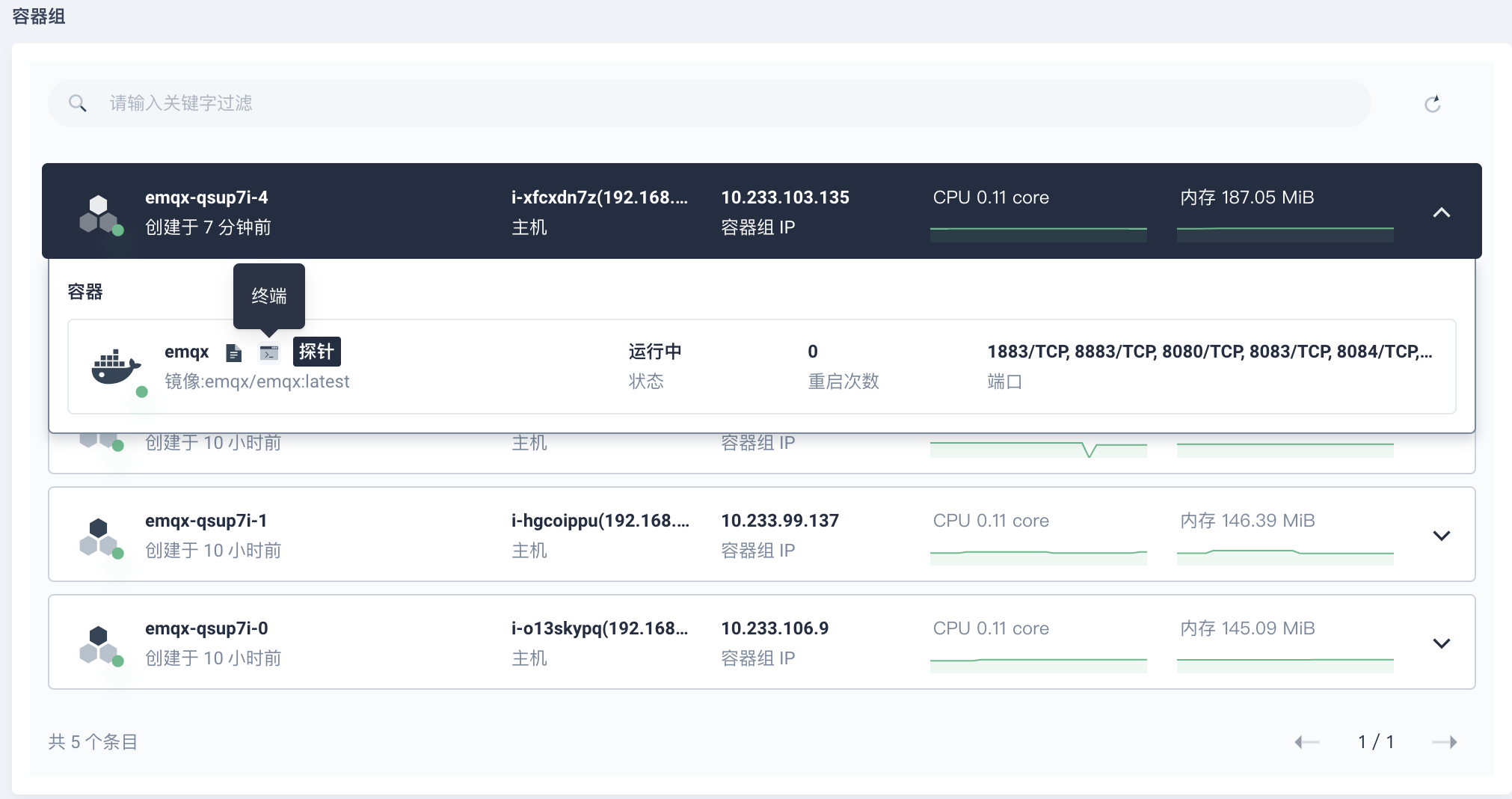Click pod IP 10.233.103.135
Screen dimensions: 1512x799
(785, 198)
